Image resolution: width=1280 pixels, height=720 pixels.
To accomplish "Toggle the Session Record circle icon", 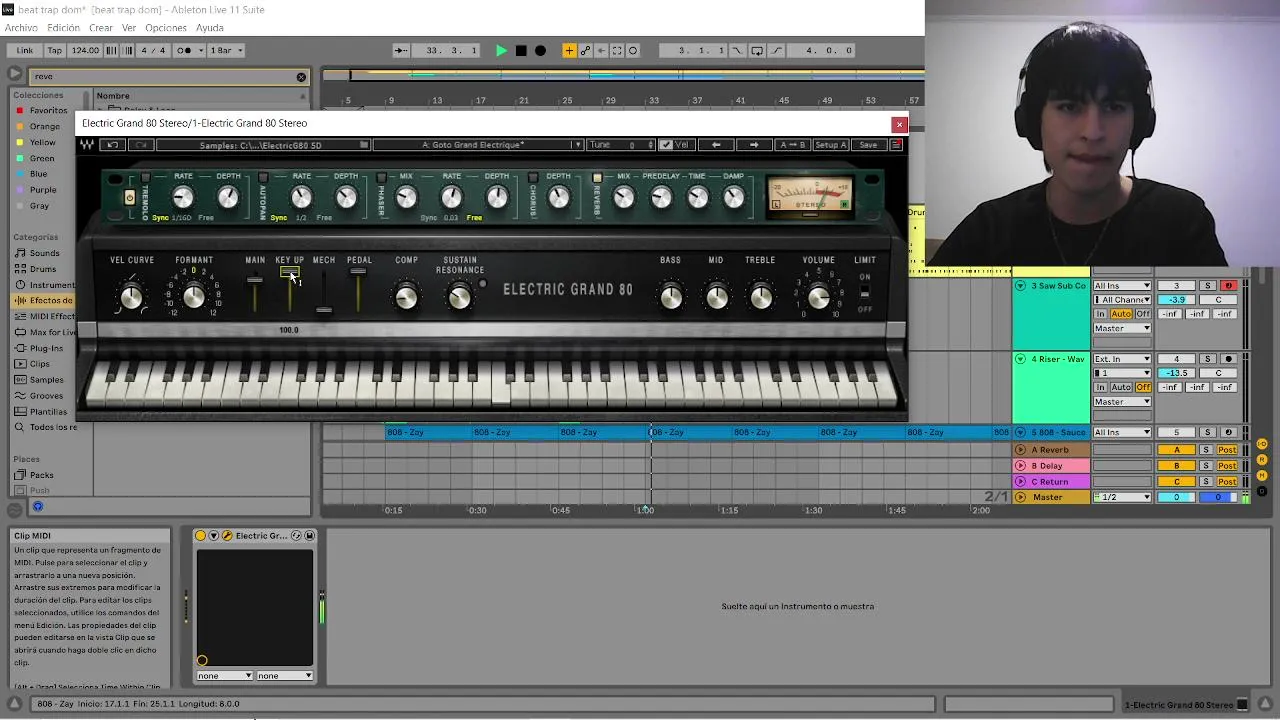I will point(633,50).
